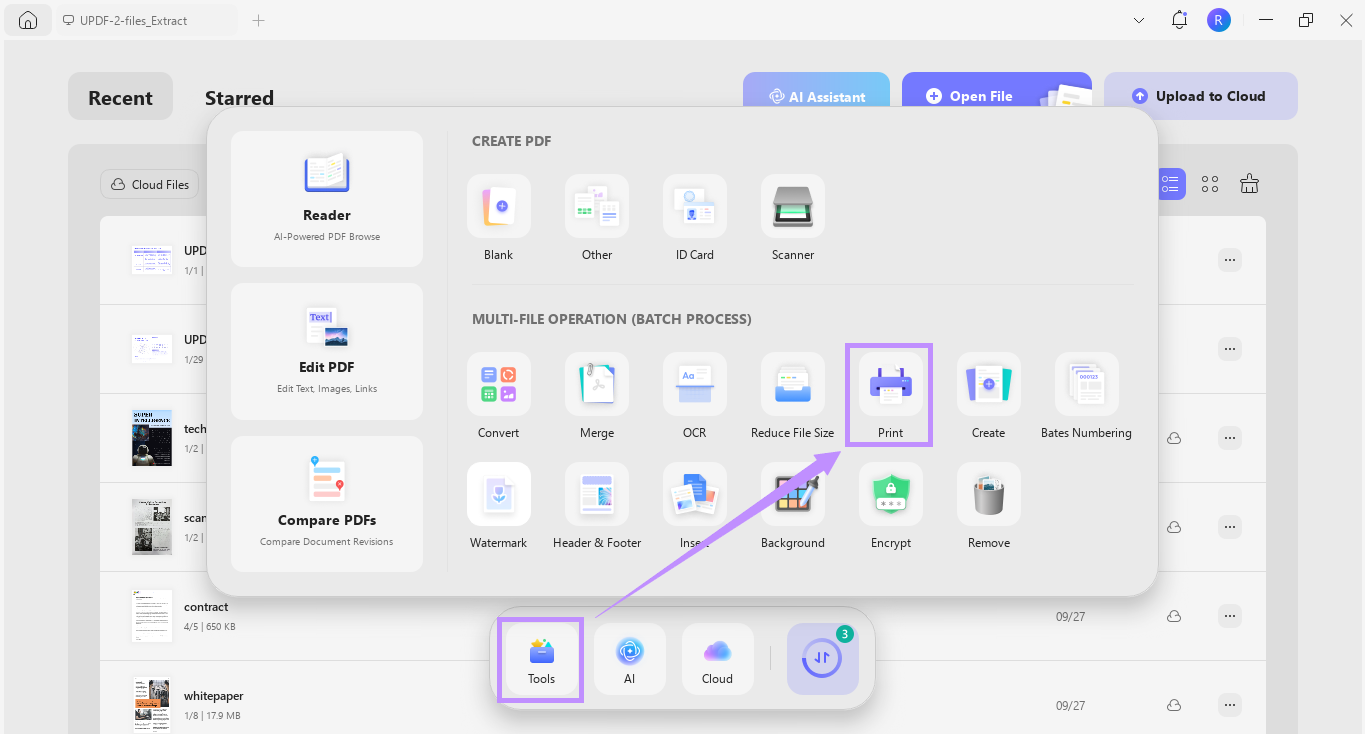Go to the Home screen icon
The width and height of the screenshot is (1365, 734).
coord(28,20)
